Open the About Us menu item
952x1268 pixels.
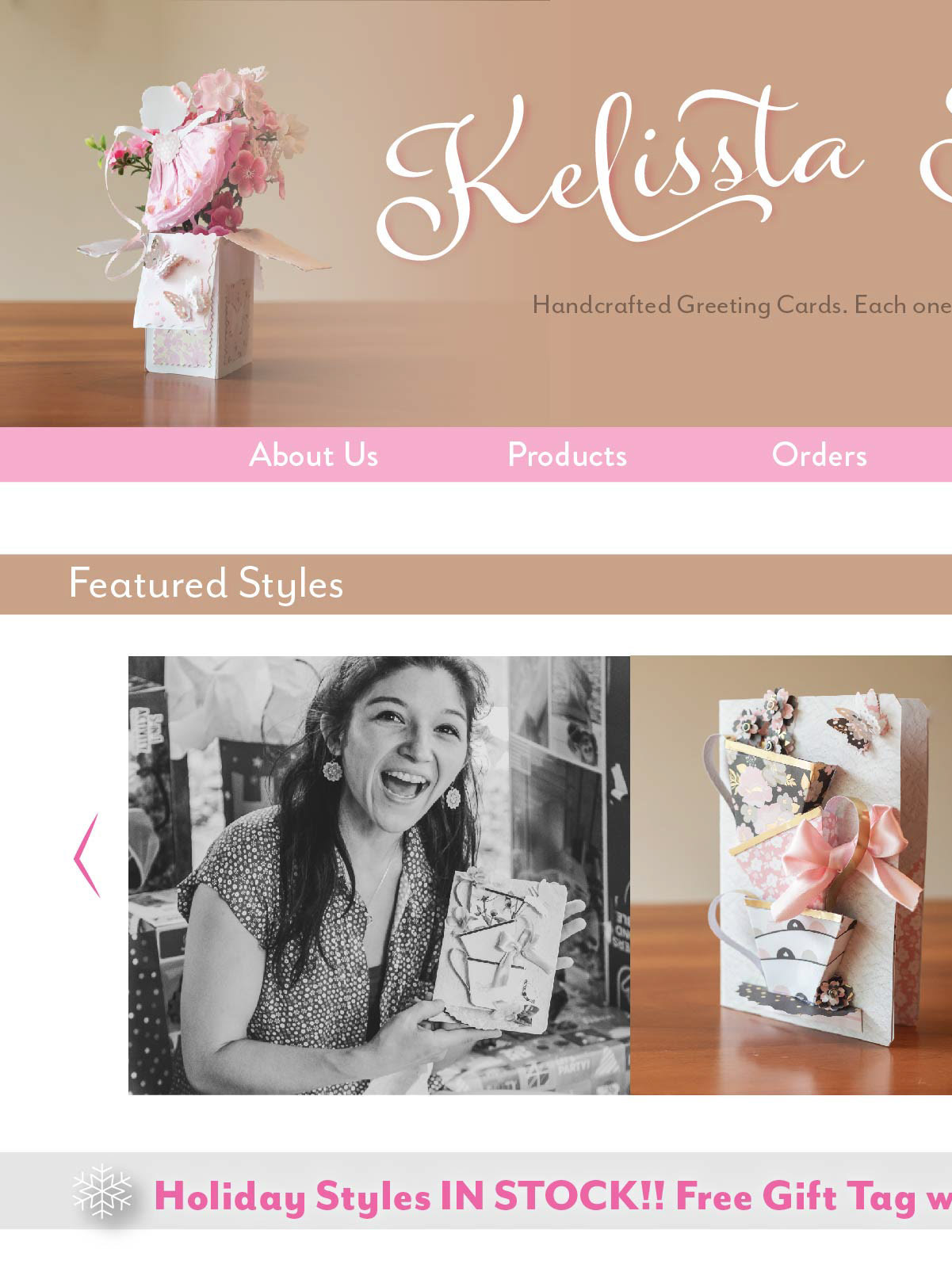[314, 455]
